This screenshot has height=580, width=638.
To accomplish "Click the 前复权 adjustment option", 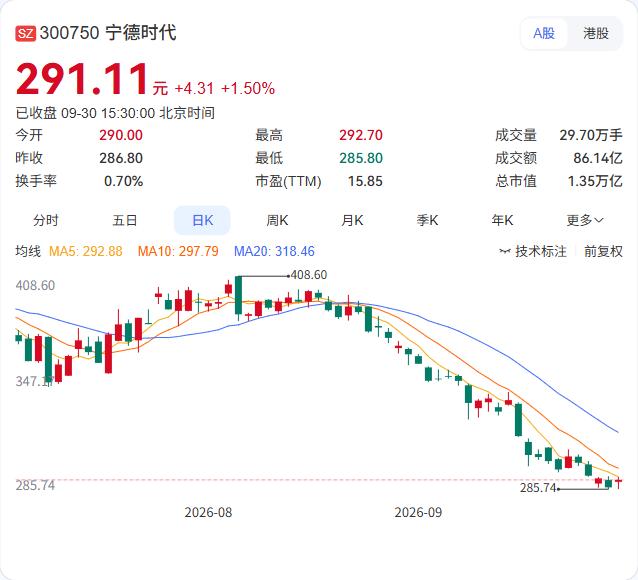I will click(x=603, y=251).
